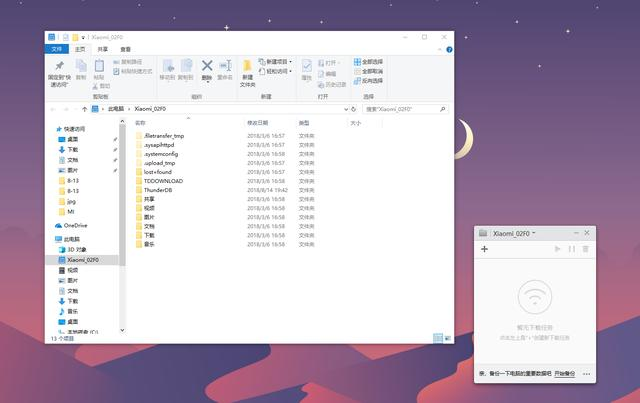Open the Share (共享) ribbon tab
This screenshot has height=403, width=640.
click(x=102, y=48)
